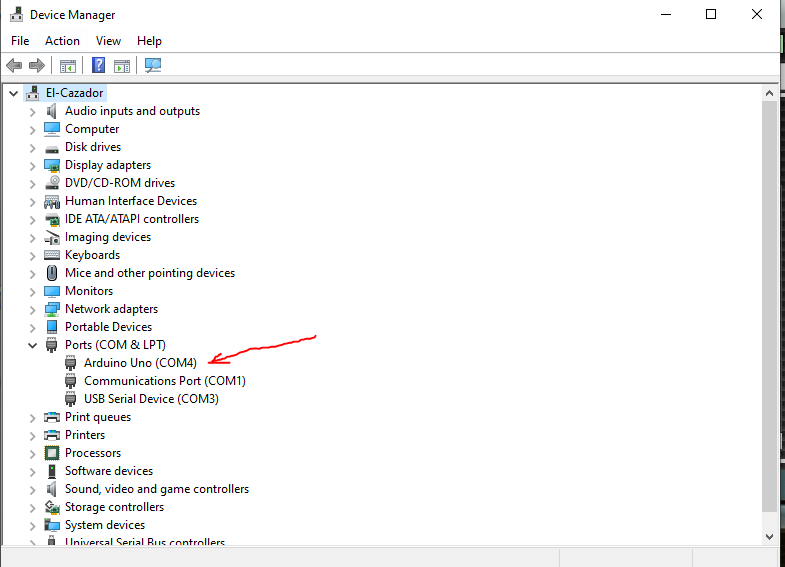Screen dimensions: 785x567
Task: Click the Forward arrow toolbar button
Action: click(x=37, y=66)
